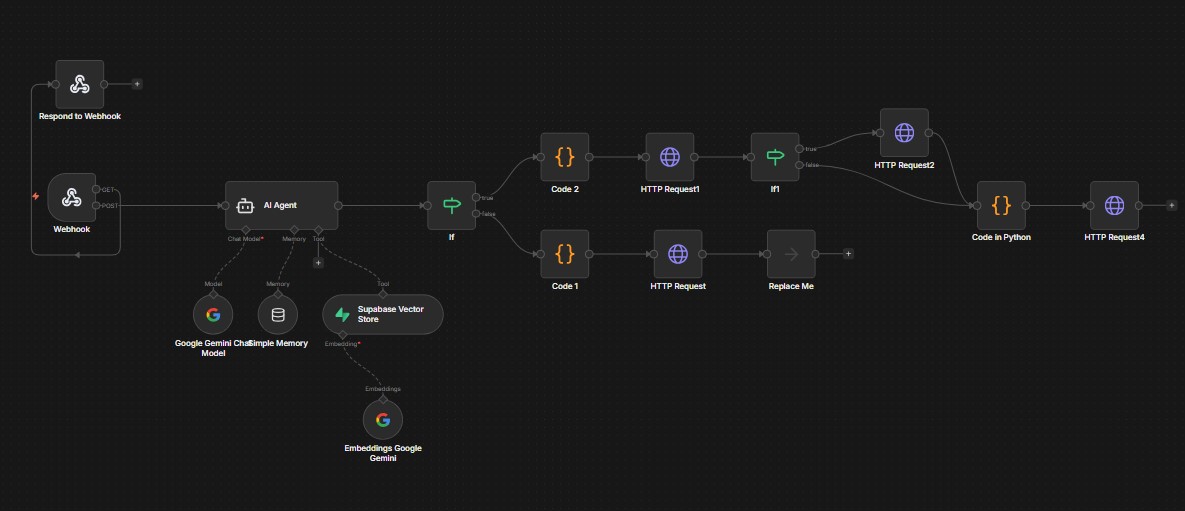Open the AI Agent node
Screen dimensions: 1185x511
[x=281, y=205]
